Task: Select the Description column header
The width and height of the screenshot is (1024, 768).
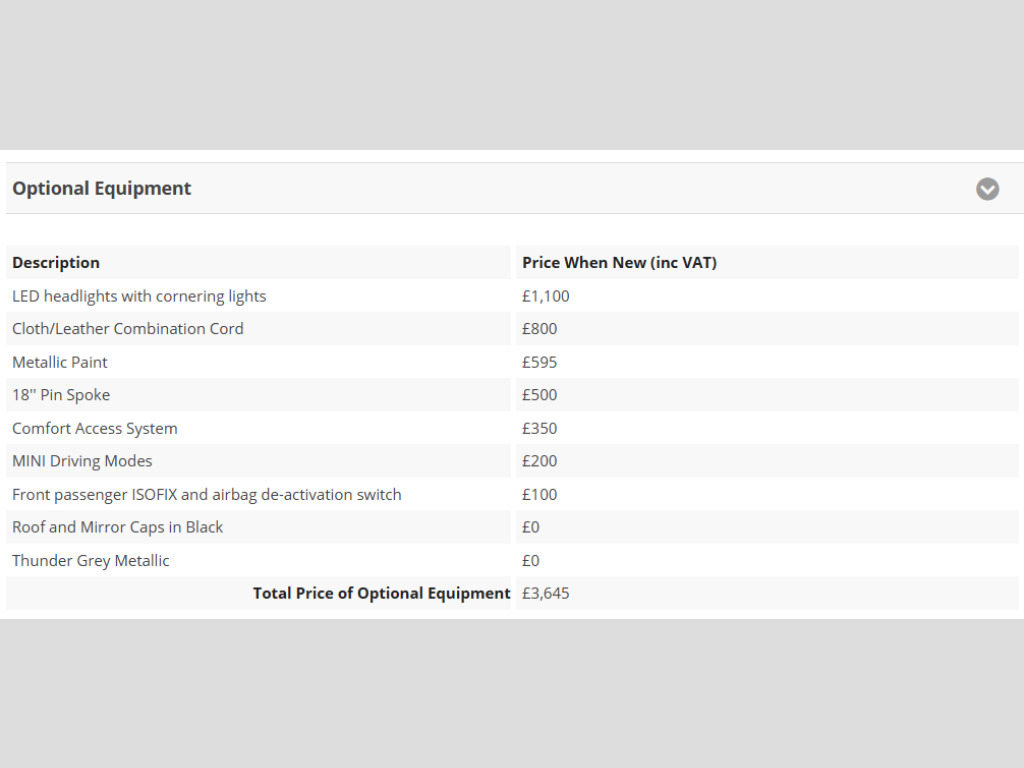Action: pos(56,263)
